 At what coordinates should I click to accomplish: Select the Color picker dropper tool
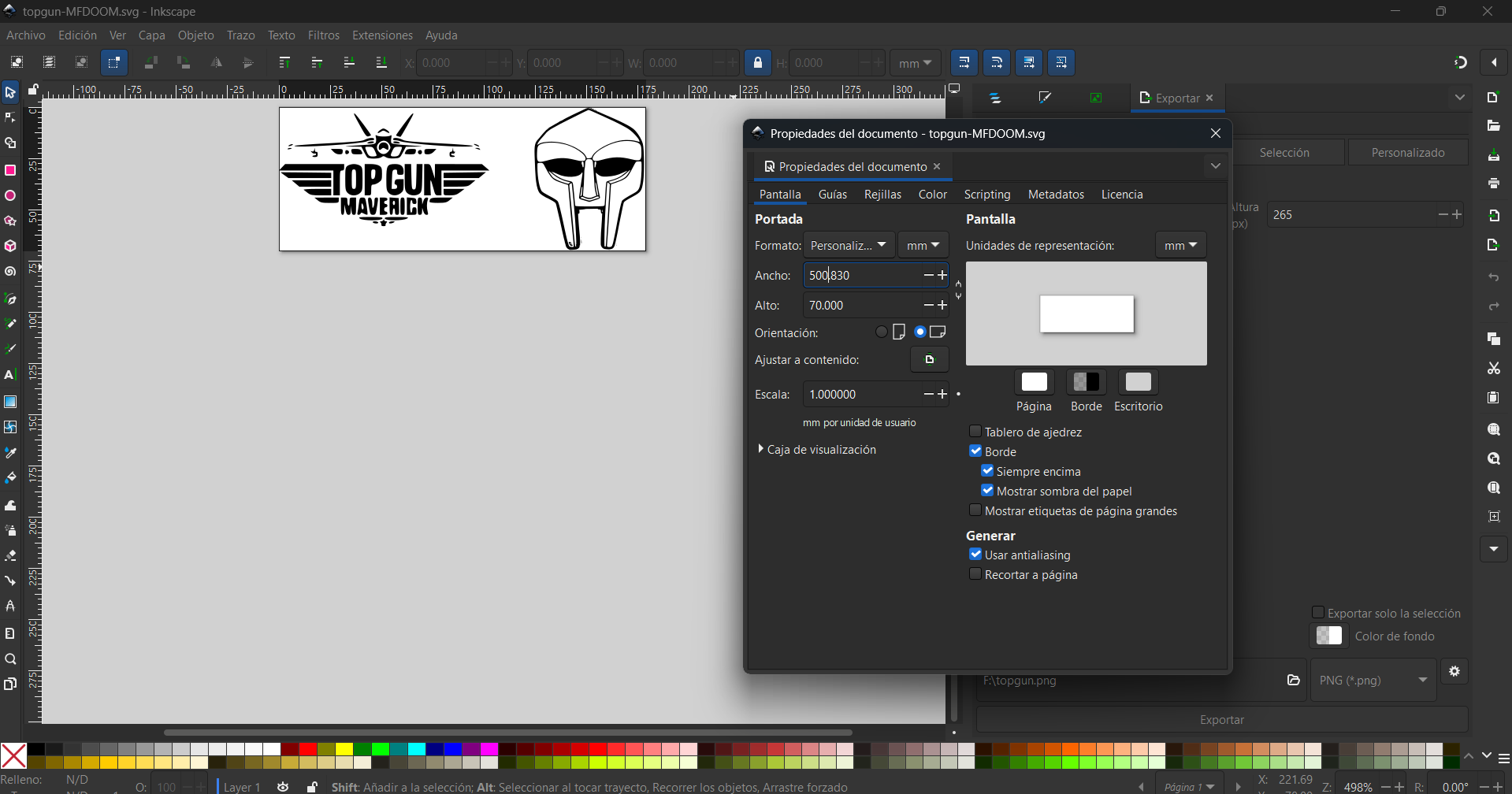pos(10,453)
